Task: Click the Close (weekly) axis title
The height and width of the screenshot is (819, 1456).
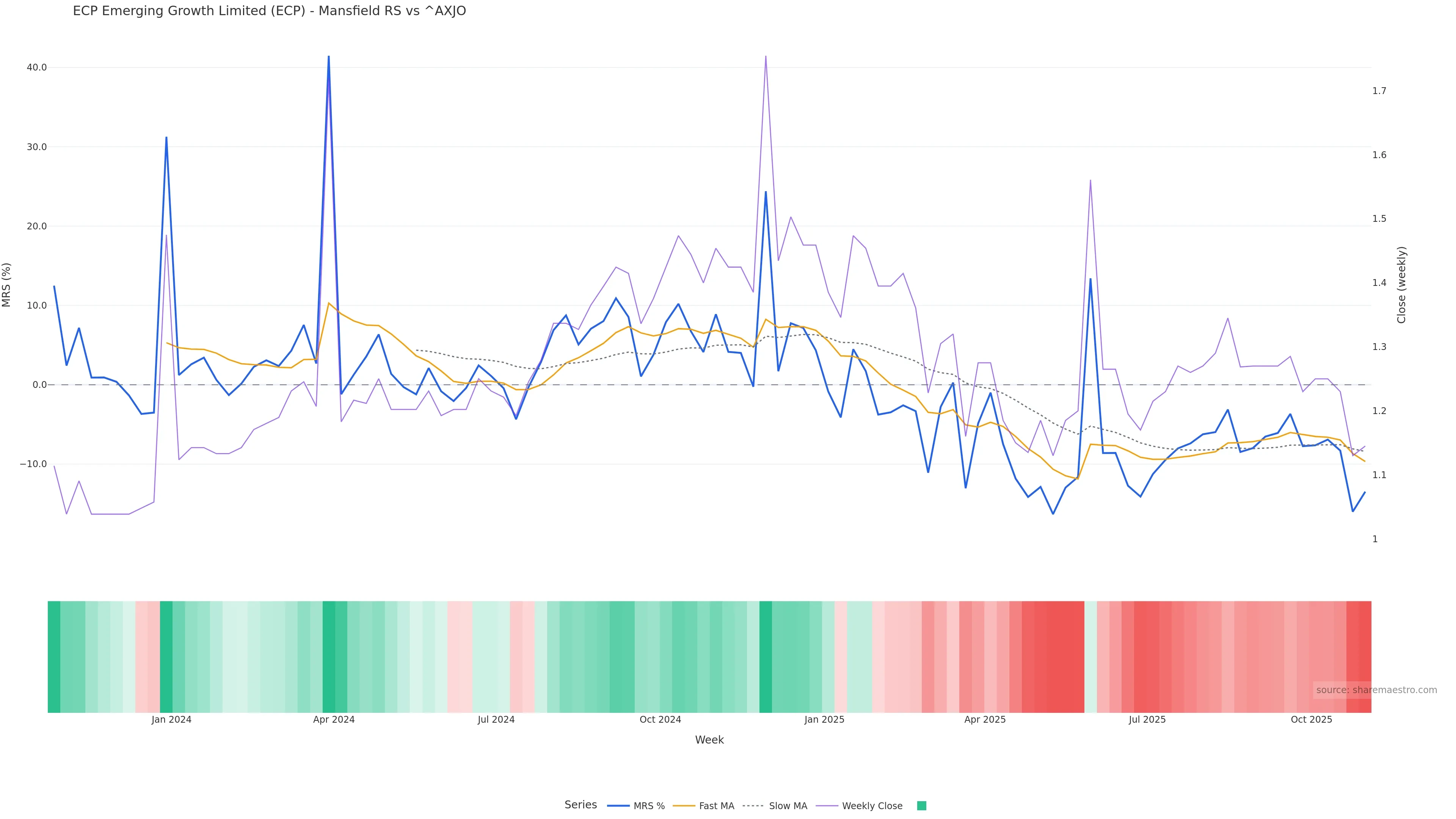Action: 1401,285
